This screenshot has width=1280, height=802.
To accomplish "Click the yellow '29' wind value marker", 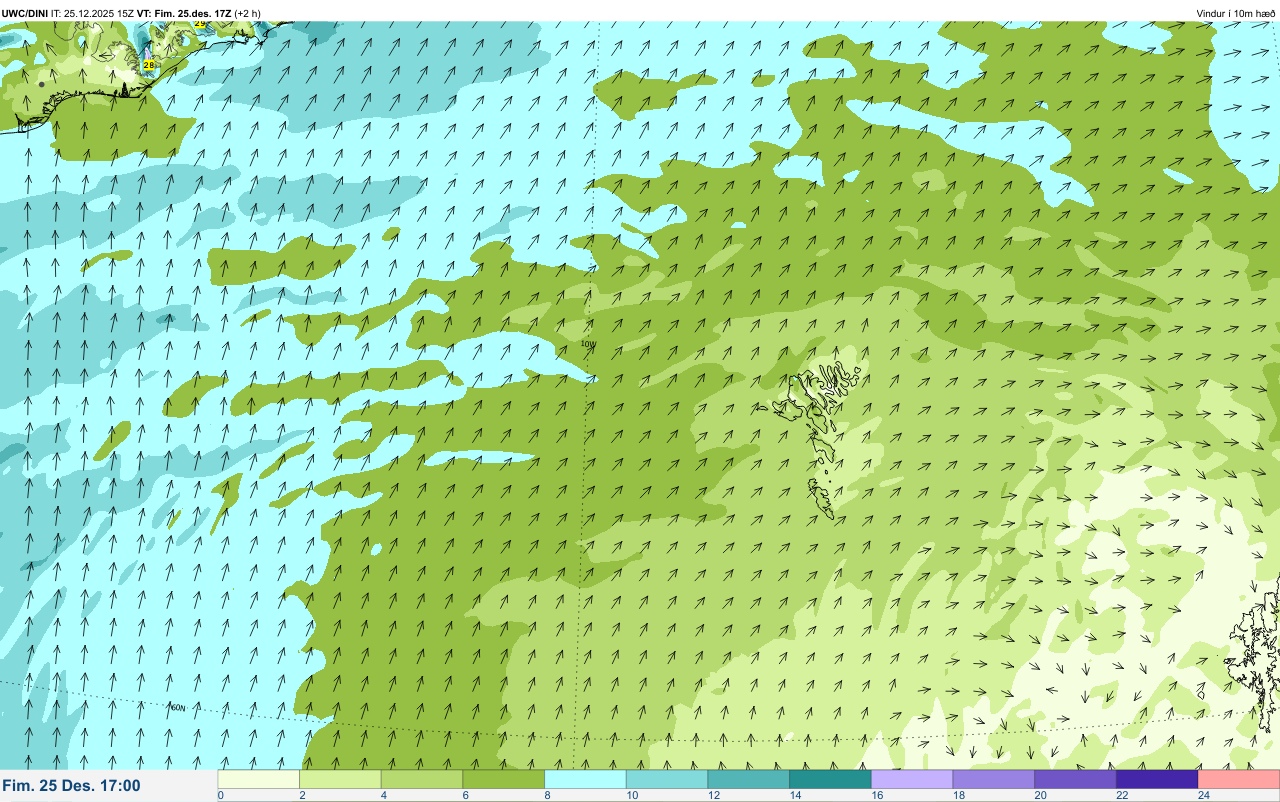I will 200,23.
